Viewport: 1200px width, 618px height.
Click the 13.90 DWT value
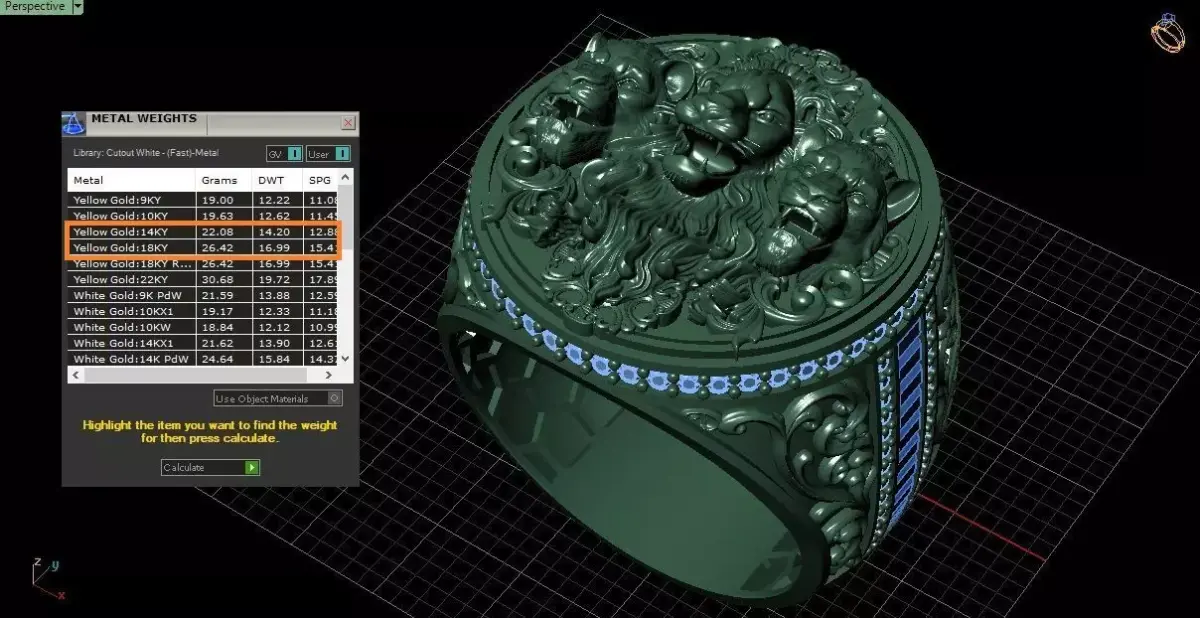tap(274, 343)
